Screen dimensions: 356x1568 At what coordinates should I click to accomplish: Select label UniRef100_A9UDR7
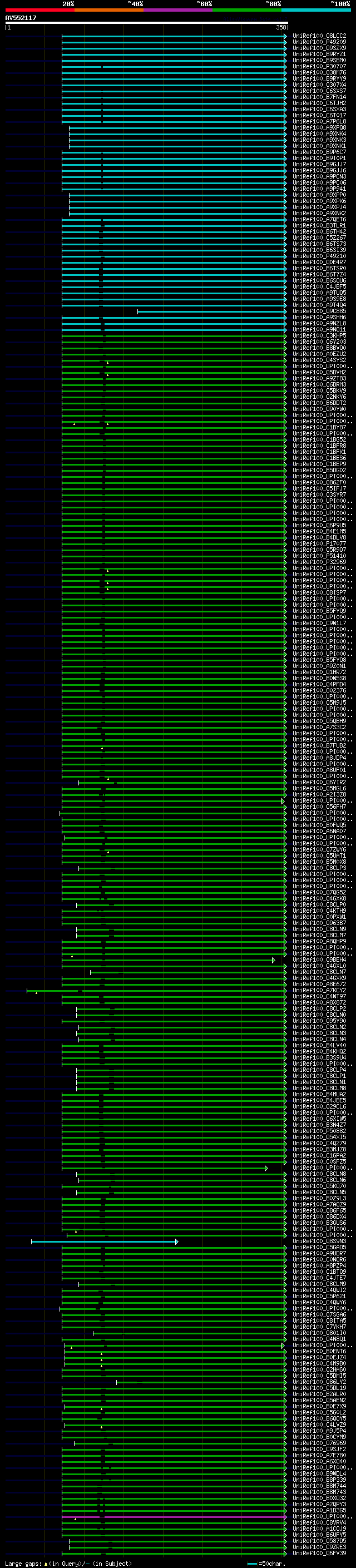pos(319,1253)
